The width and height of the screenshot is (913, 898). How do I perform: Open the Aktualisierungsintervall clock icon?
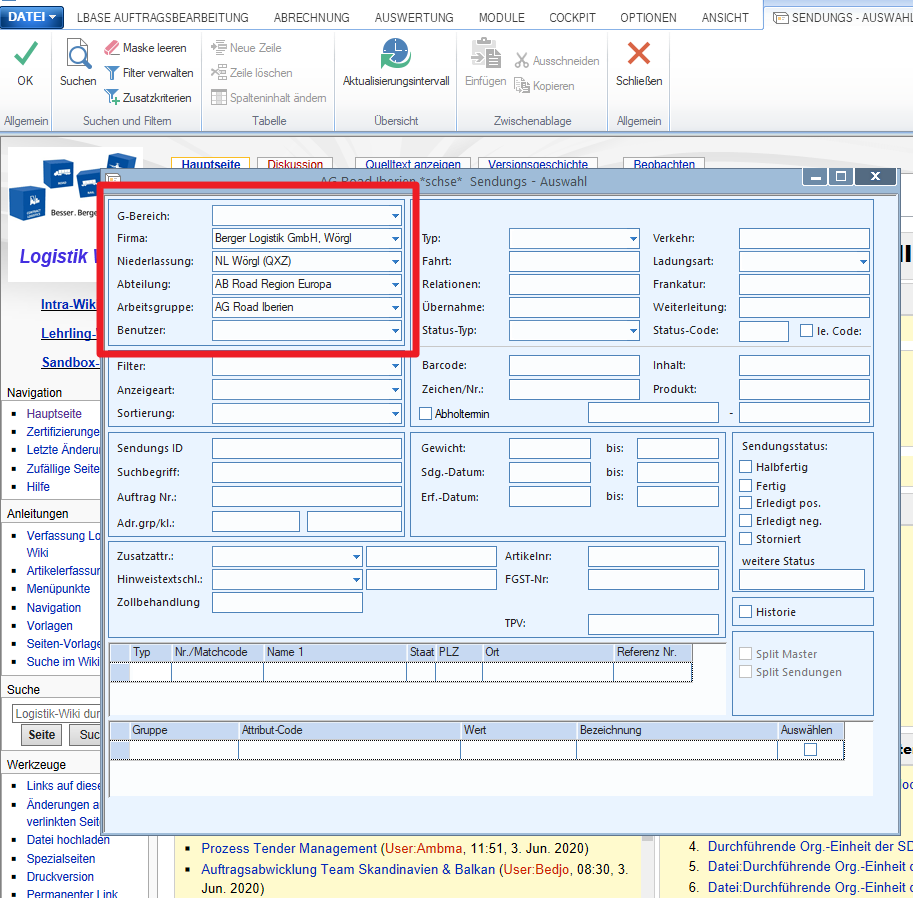[x=396, y=54]
